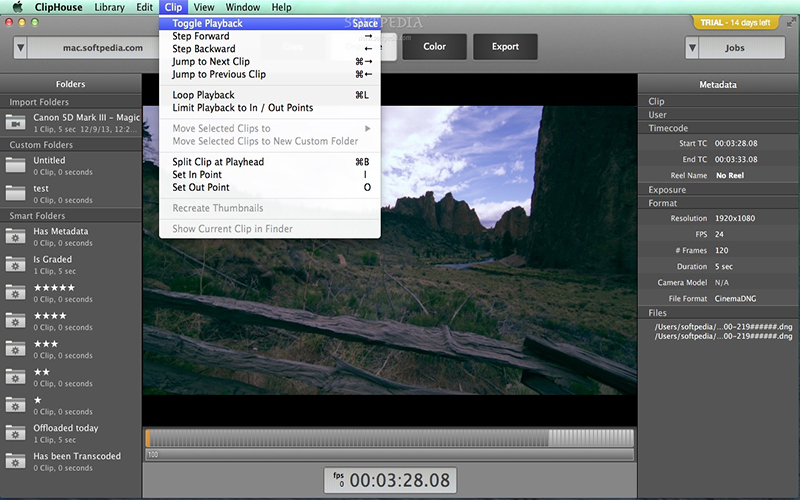The width and height of the screenshot is (800, 500).
Task: Open the mac.softpedia.com library dropdown arrow
Action: click(20, 48)
